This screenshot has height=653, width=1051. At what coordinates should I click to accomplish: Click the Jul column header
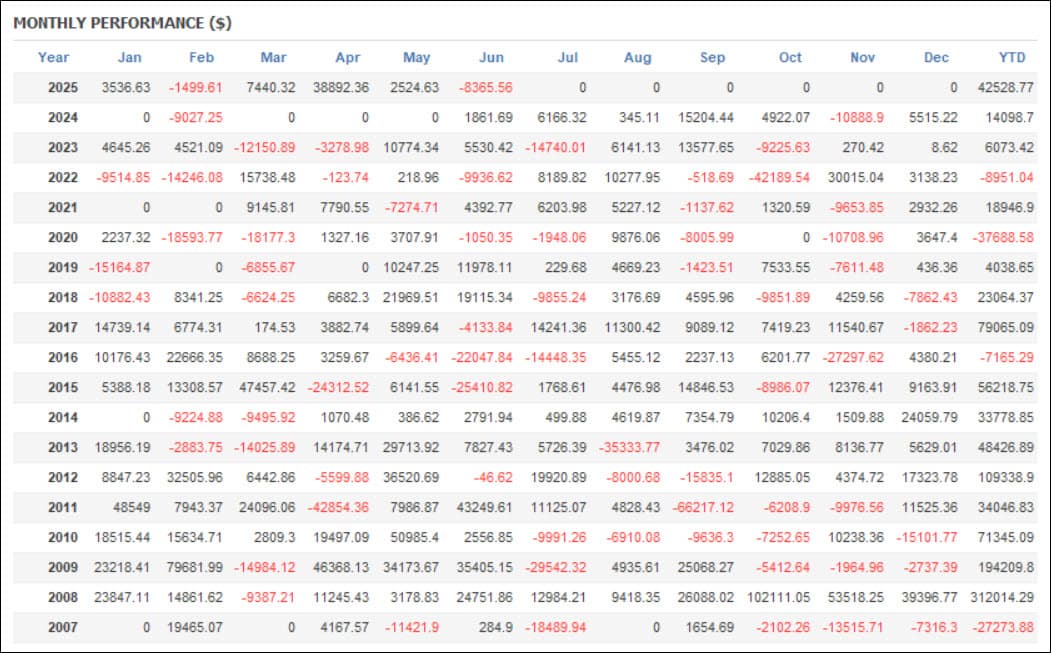[x=568, y=58]
